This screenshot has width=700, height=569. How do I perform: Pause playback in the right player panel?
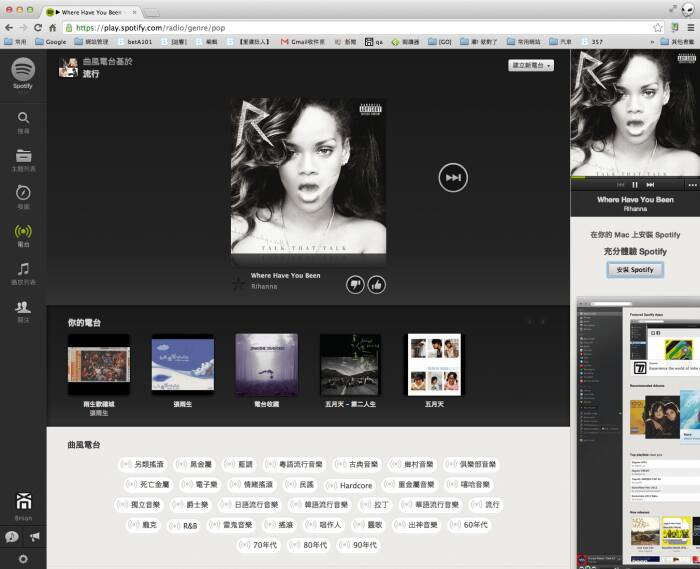(635, 185)
